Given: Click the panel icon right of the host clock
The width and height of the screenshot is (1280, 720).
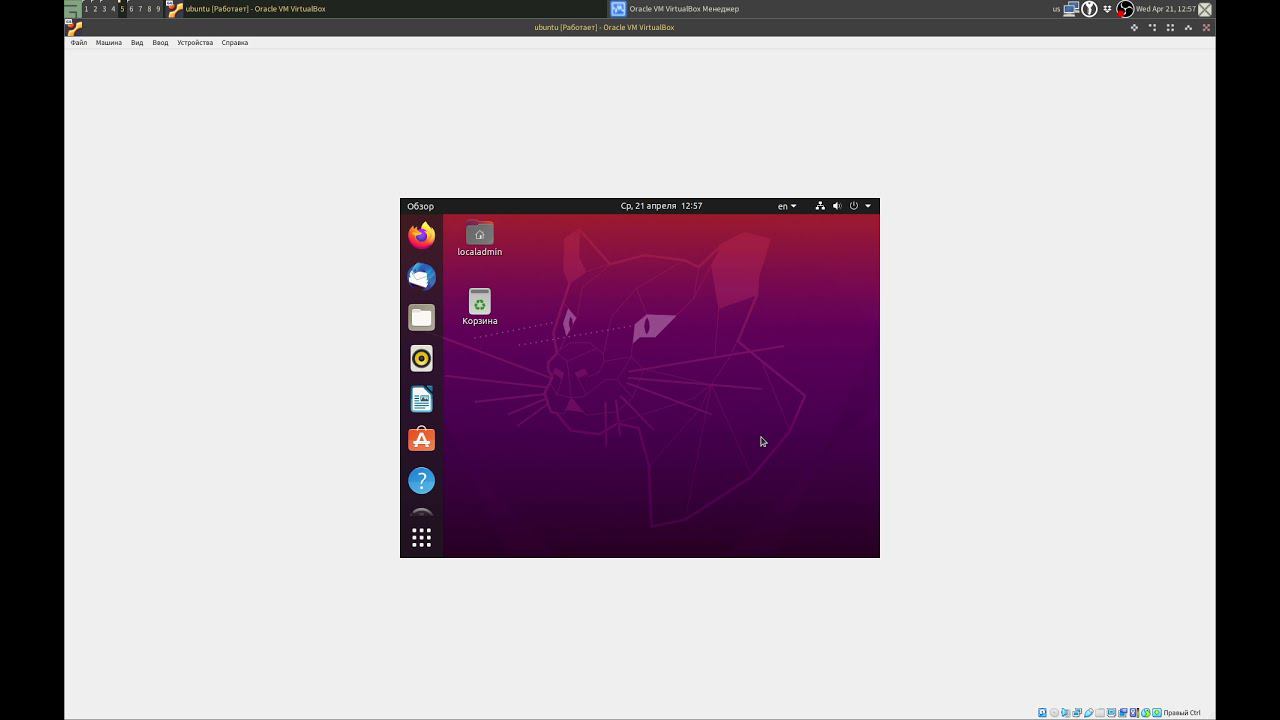Looking at the screenshot, I should pos(1205,9).
